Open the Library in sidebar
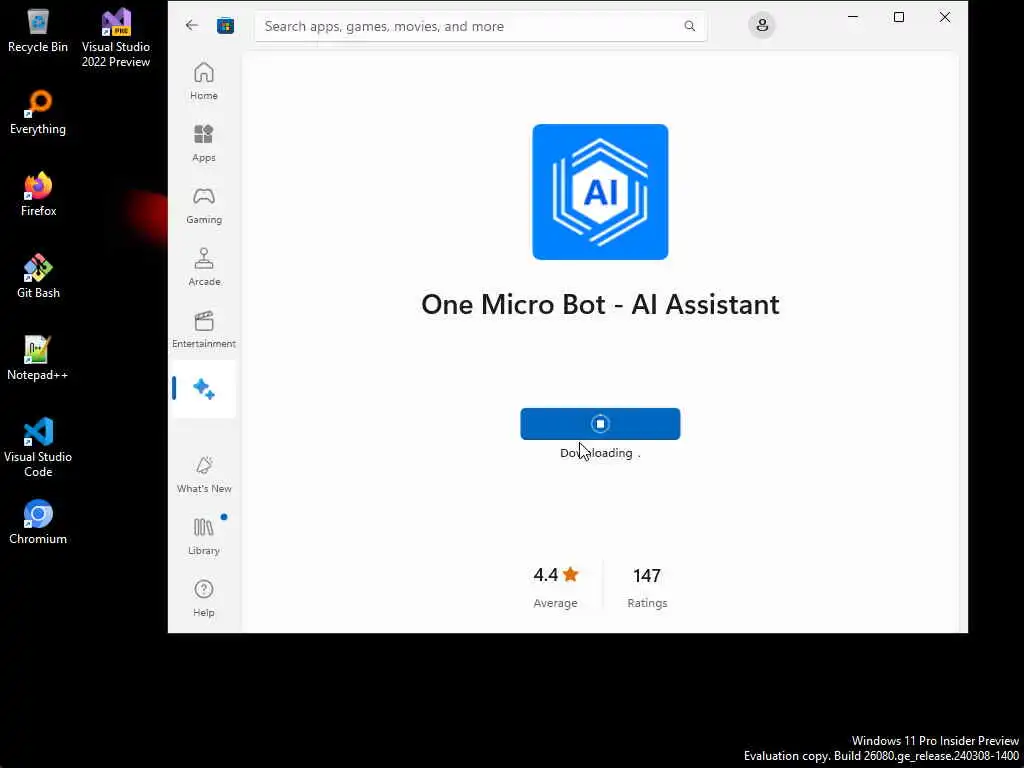This screenshot has width=1024, height=768. (x=204, y=536)
